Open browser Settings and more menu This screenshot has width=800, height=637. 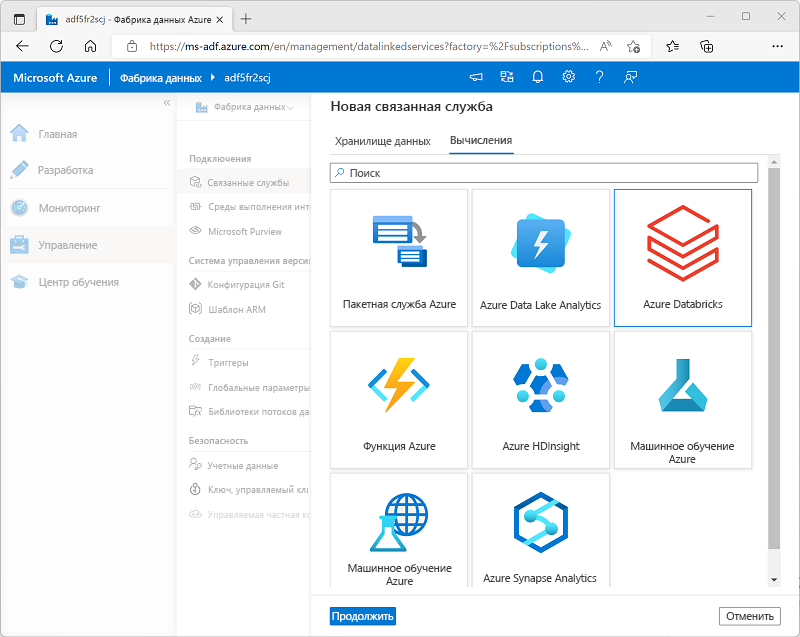click(778, 46)
